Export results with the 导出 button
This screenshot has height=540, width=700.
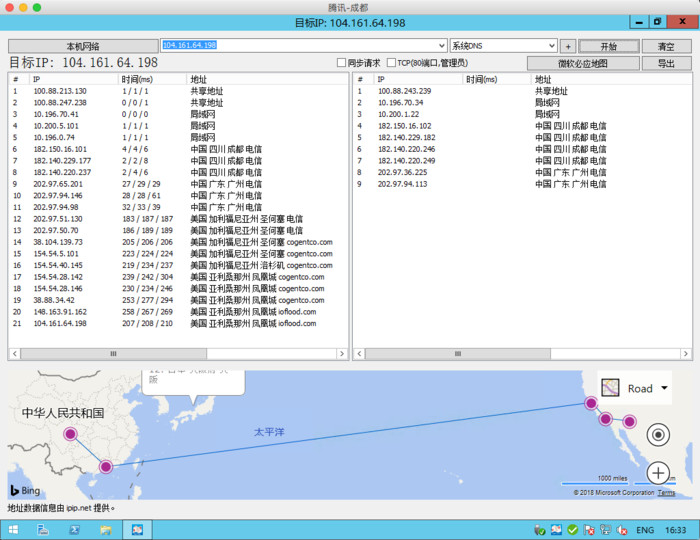click(x=666, y=63)
